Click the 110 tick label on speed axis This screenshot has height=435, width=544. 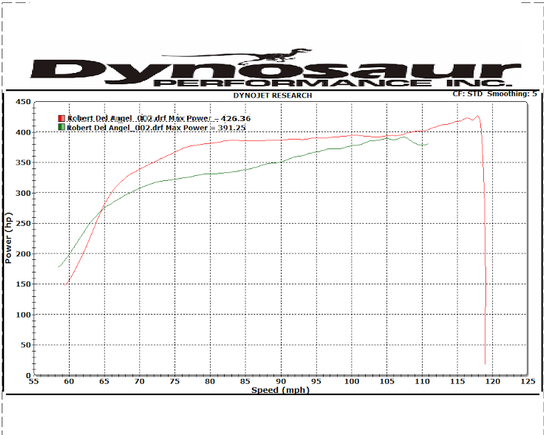pos(422,382)
